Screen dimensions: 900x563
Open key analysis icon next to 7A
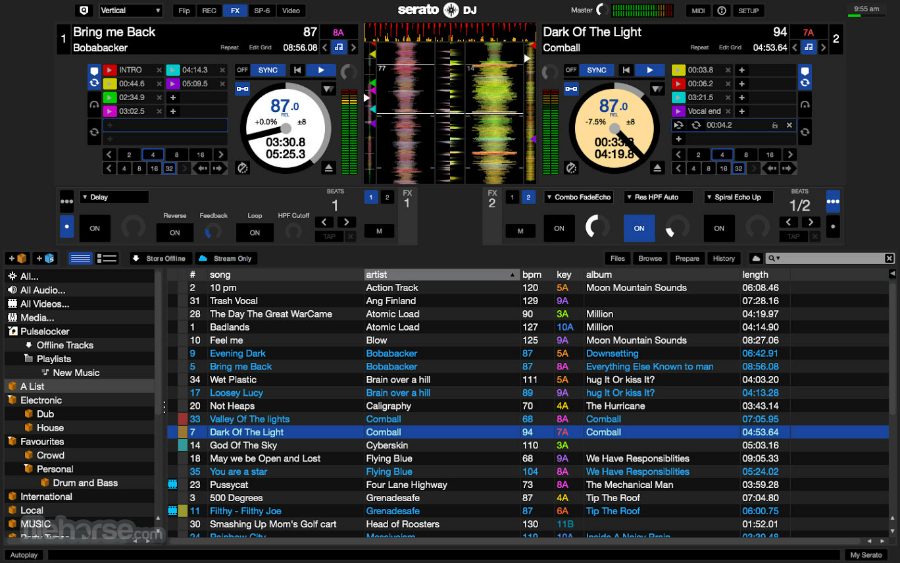(x=809, y=48)
